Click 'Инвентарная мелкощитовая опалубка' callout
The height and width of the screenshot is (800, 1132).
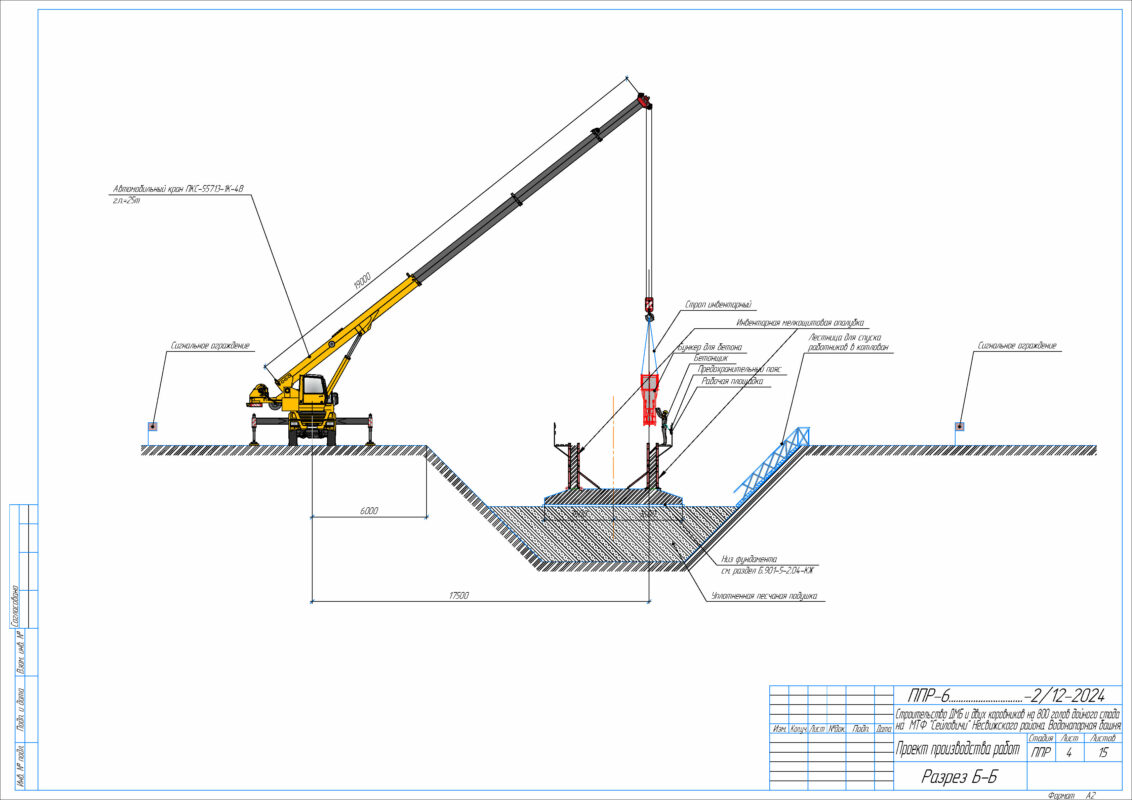tap(799, 323)
